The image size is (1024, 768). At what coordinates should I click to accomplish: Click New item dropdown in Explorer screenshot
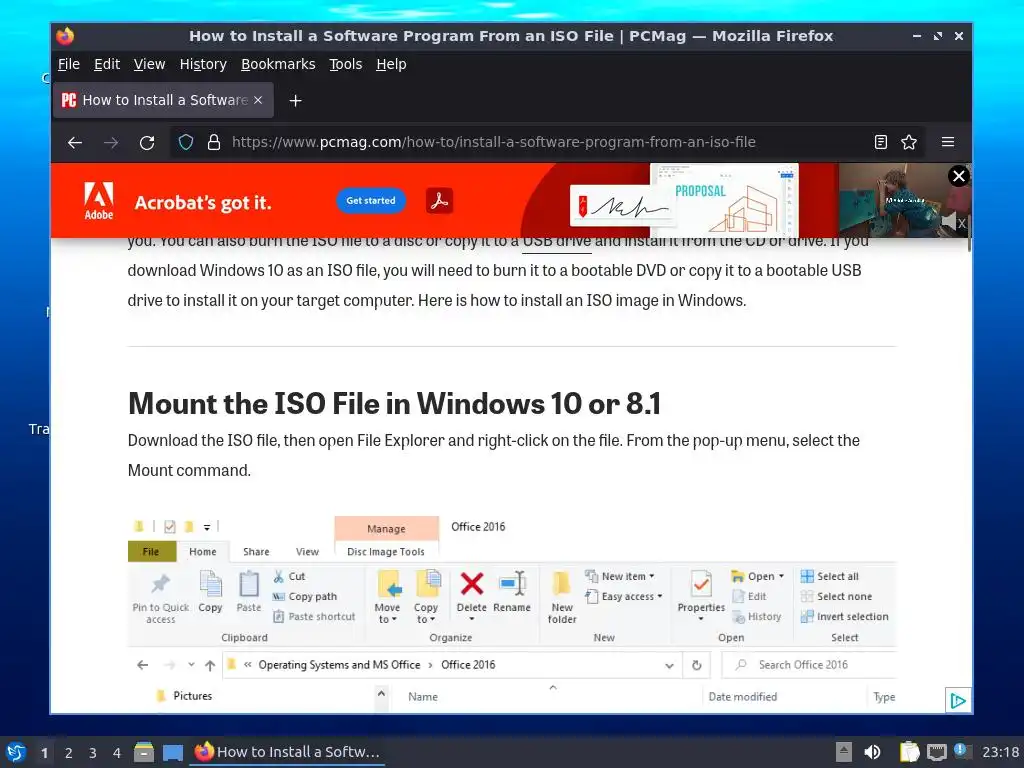pyautogui.click(x=620, y=576)
